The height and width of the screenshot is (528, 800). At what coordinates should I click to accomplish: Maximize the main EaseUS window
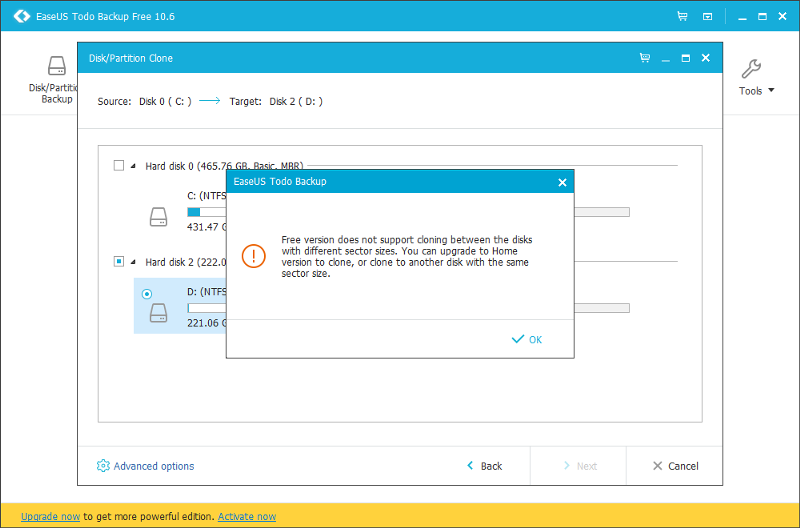tap(762, 16)
